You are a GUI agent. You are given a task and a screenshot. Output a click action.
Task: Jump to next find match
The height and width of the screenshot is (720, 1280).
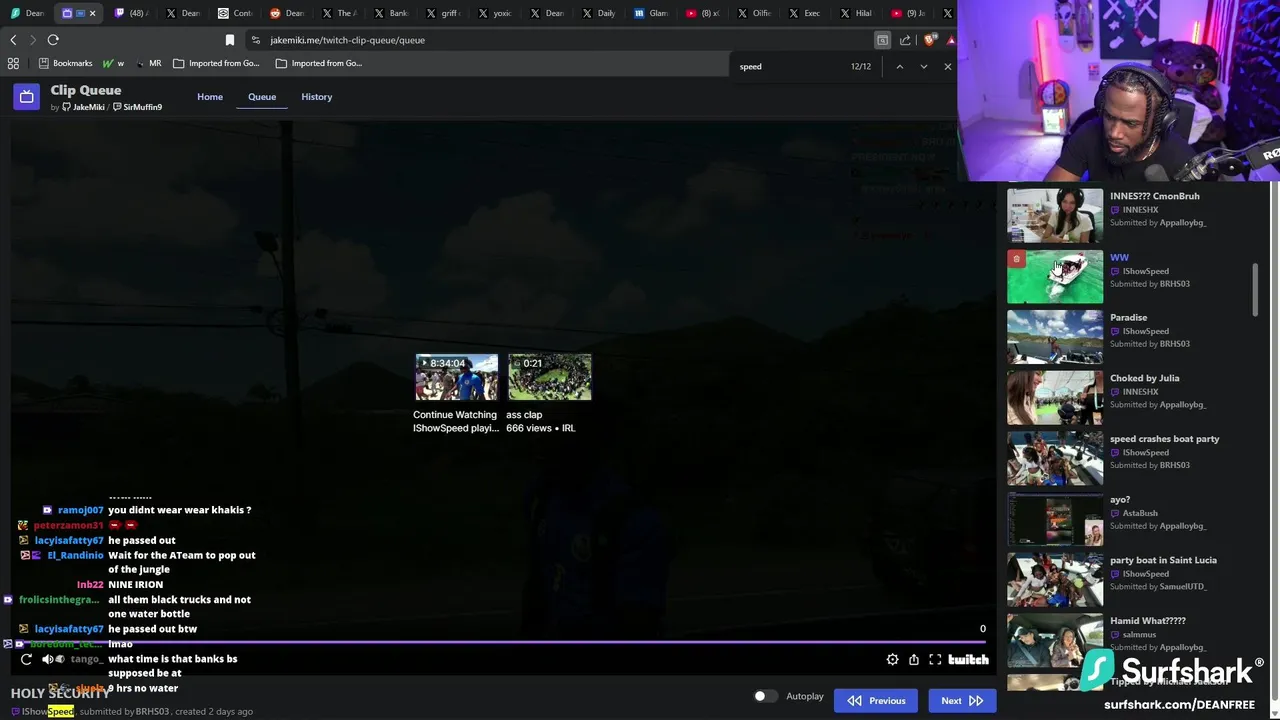(x=923, y=66)
